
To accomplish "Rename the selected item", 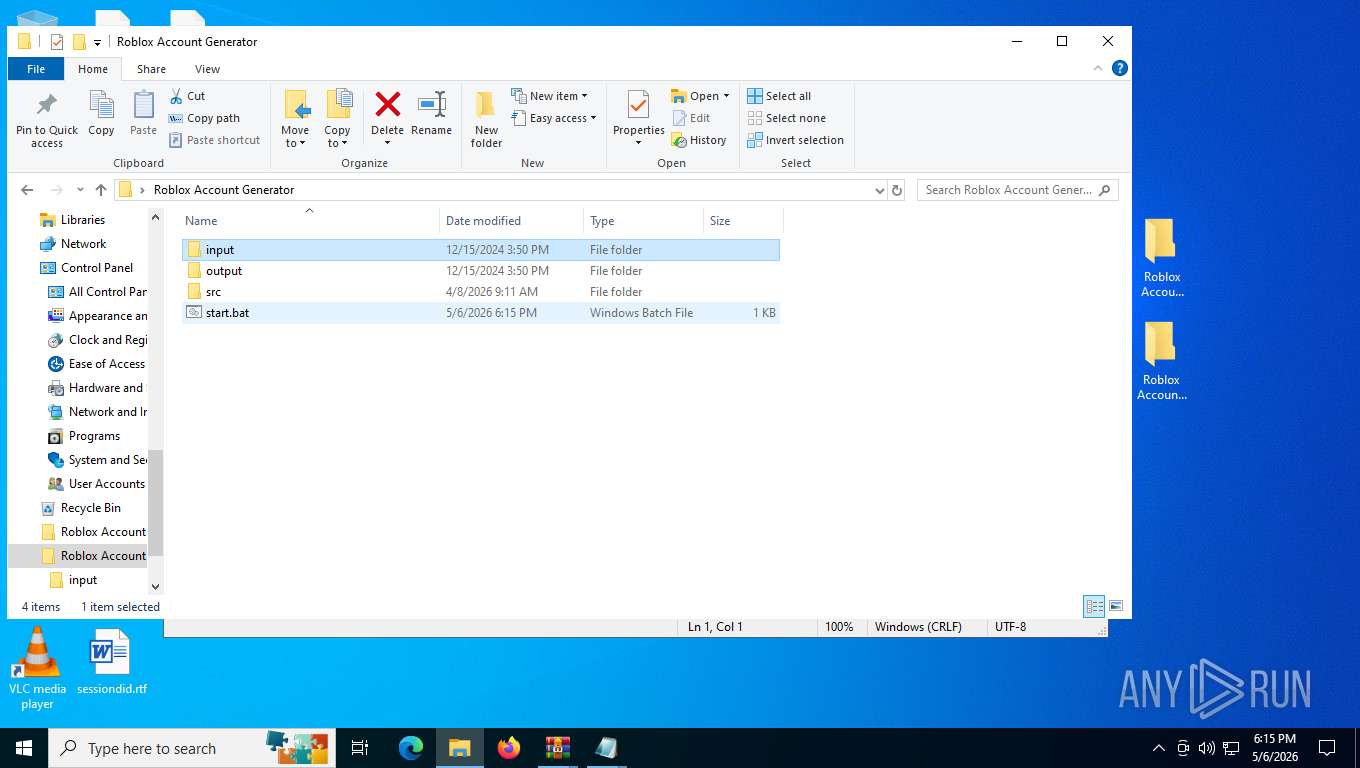I will pyautogui.click(x=431, y=114).
